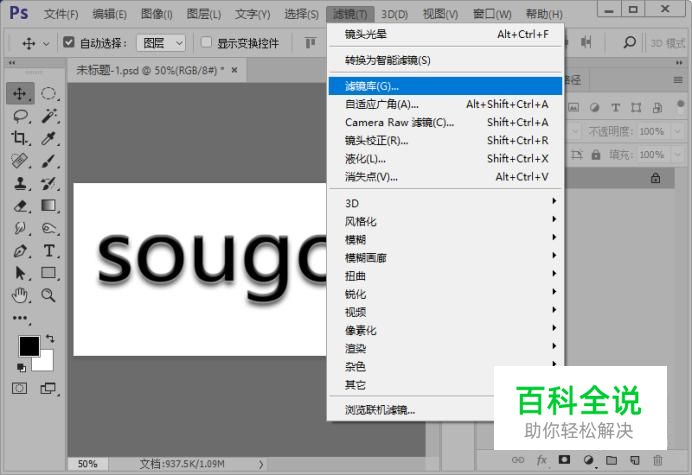Select the Healing Brush tool
692x475 pixels.
20,160
